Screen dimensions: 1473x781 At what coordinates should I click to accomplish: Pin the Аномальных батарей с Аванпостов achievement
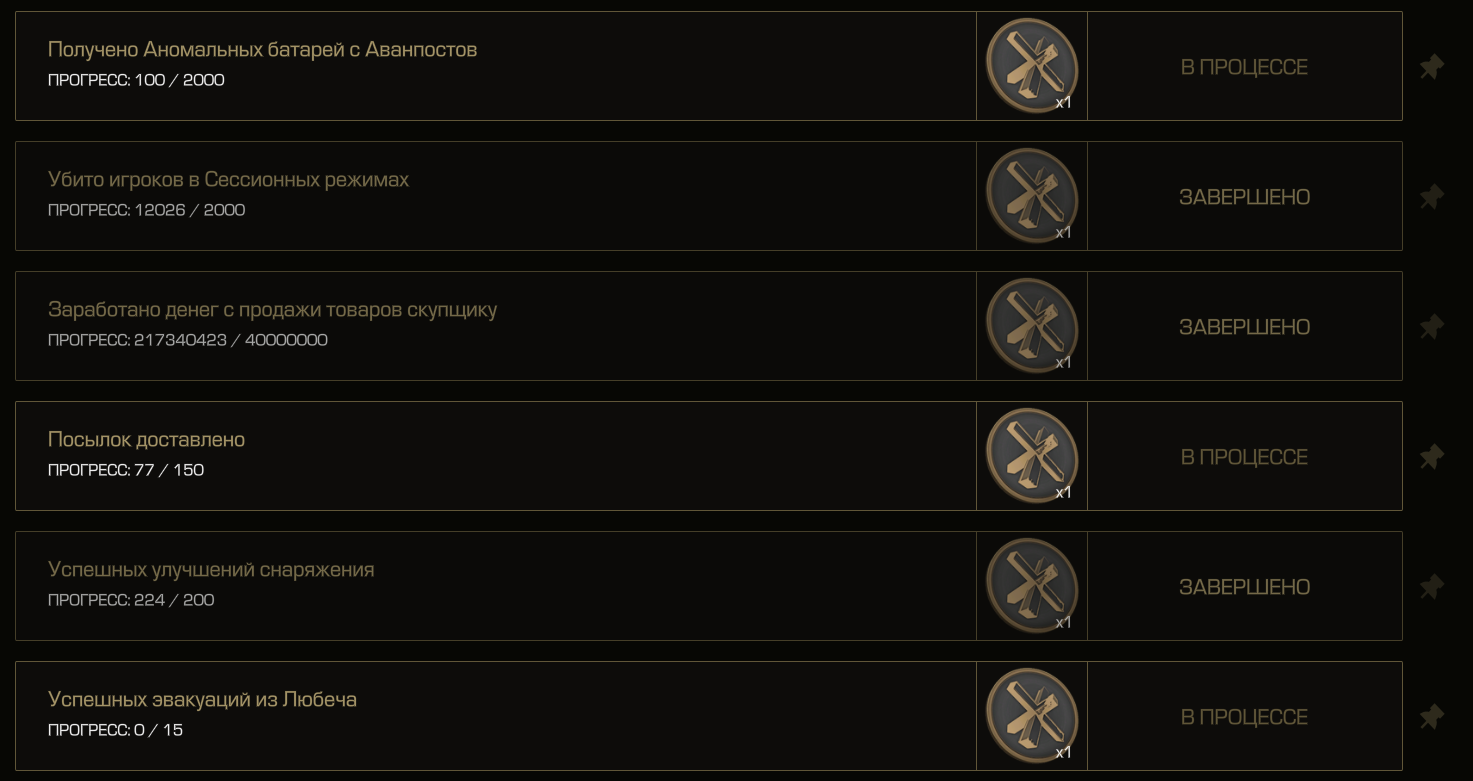(1432, 67)
